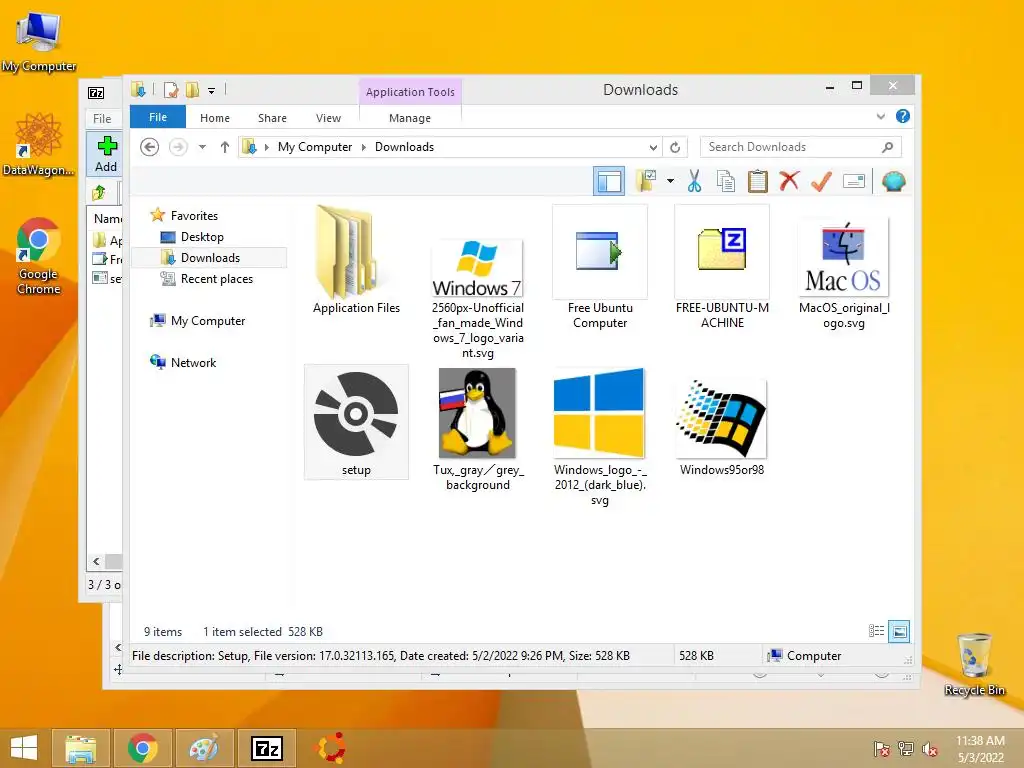The image size is (1024, 768).
Task: Open the Ubuntu app from the taskbar
Action: [x=330, y=748]
